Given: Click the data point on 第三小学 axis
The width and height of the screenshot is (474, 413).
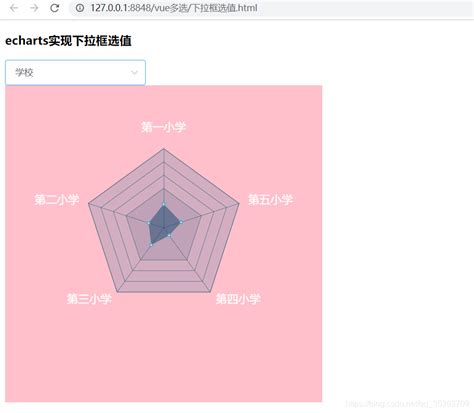Looking at the screenshot, I should (151, 245).
